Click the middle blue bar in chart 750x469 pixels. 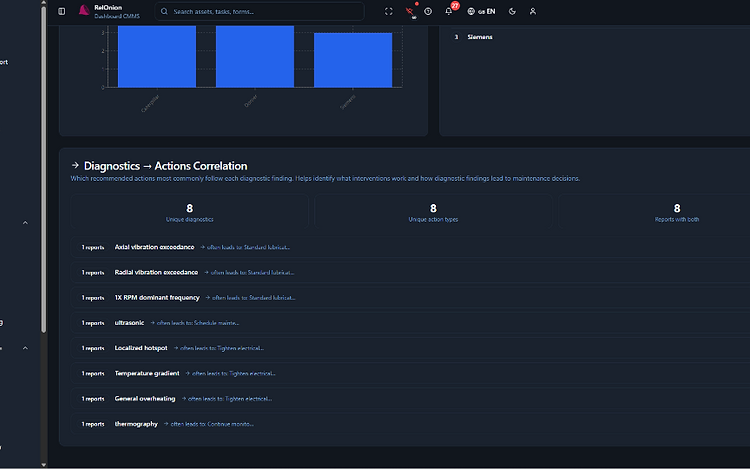[255, 56]
